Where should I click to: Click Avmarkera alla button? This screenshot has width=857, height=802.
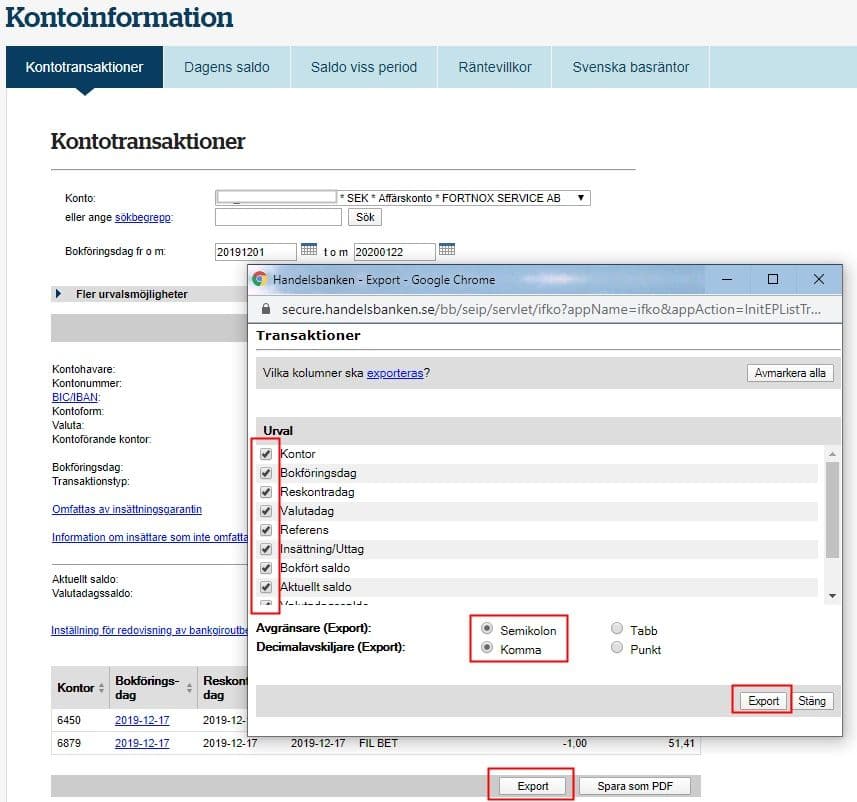pyautogui.click(x=790, y=373)
